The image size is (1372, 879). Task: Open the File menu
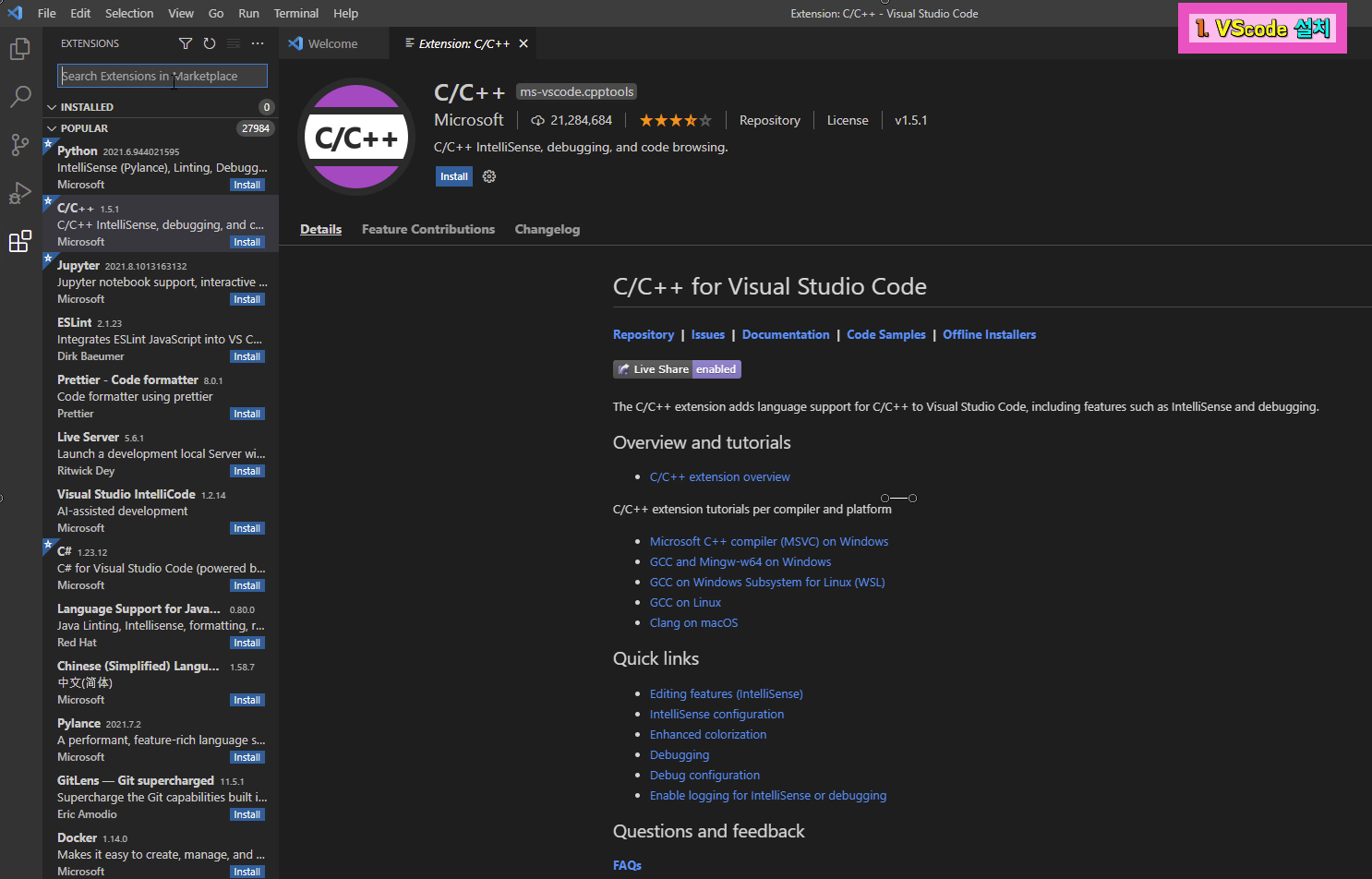point(47,13)
